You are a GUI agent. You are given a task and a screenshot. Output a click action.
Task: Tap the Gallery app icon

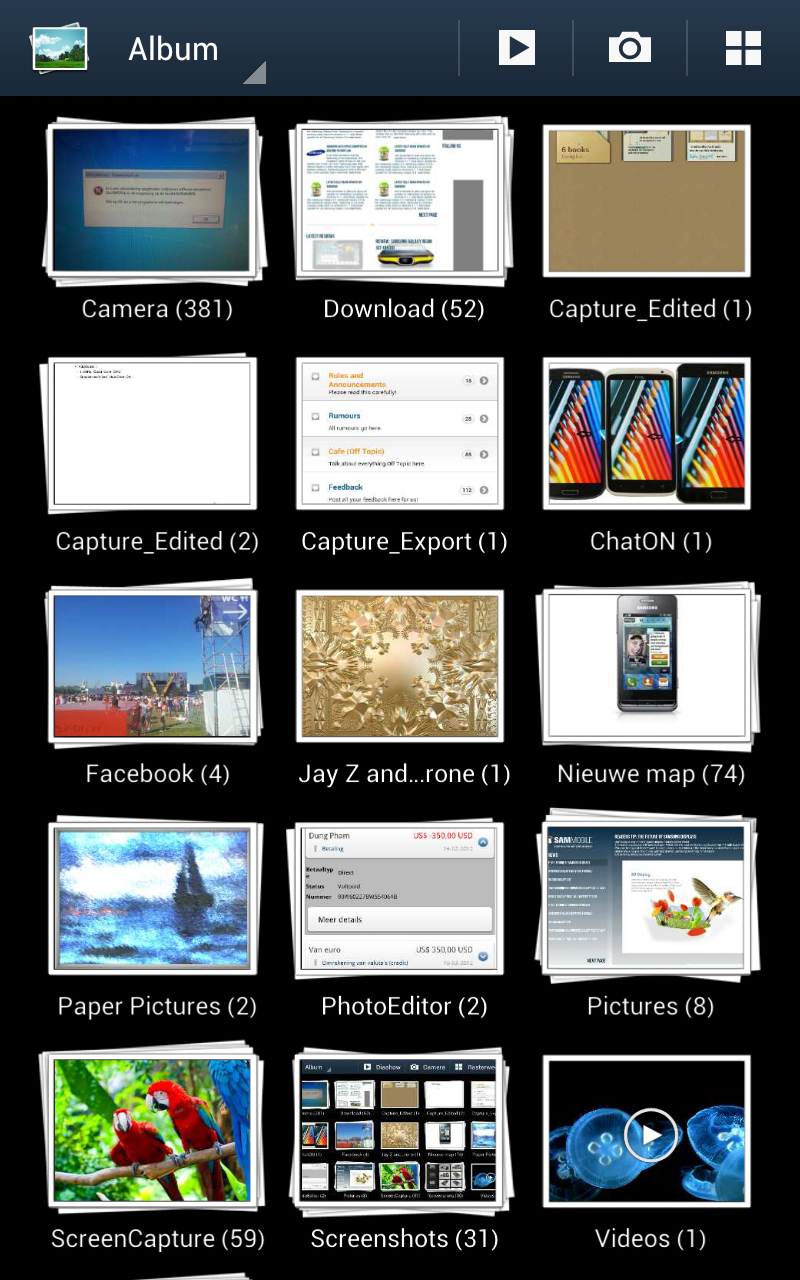point(59,48)
